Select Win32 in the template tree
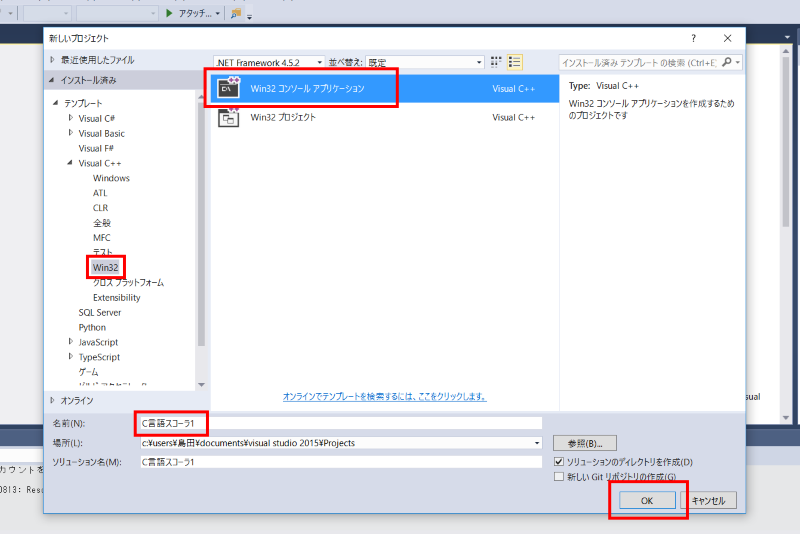The image size is (800, 534). tap(106, 267)
